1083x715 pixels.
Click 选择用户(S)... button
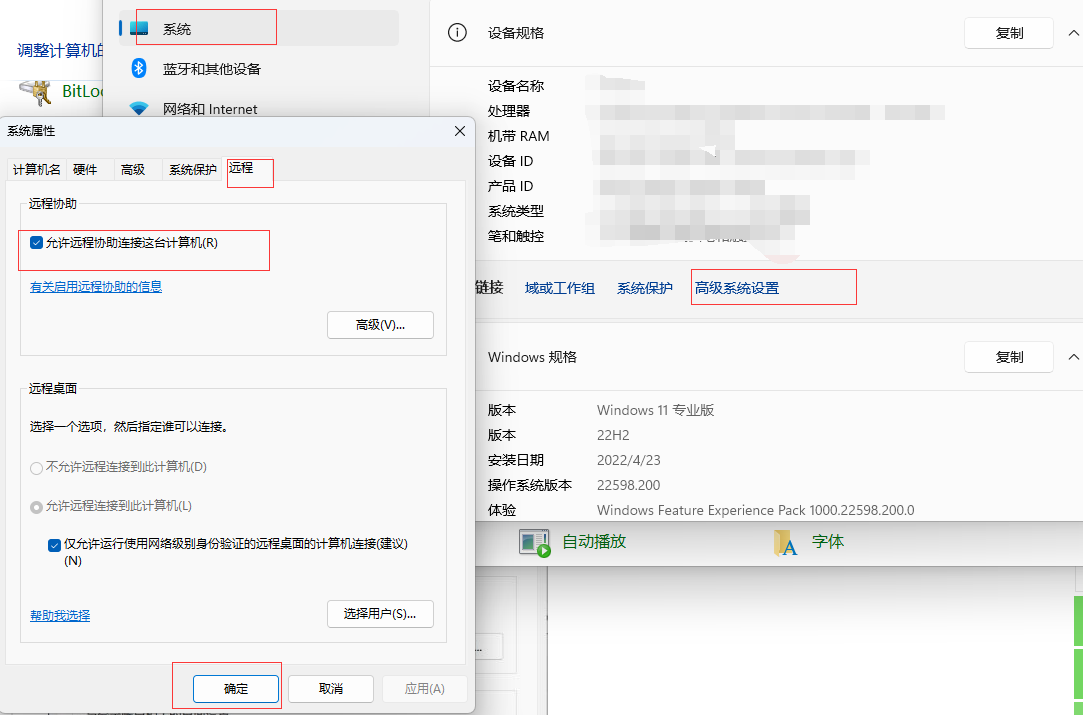tap(380, 614)
